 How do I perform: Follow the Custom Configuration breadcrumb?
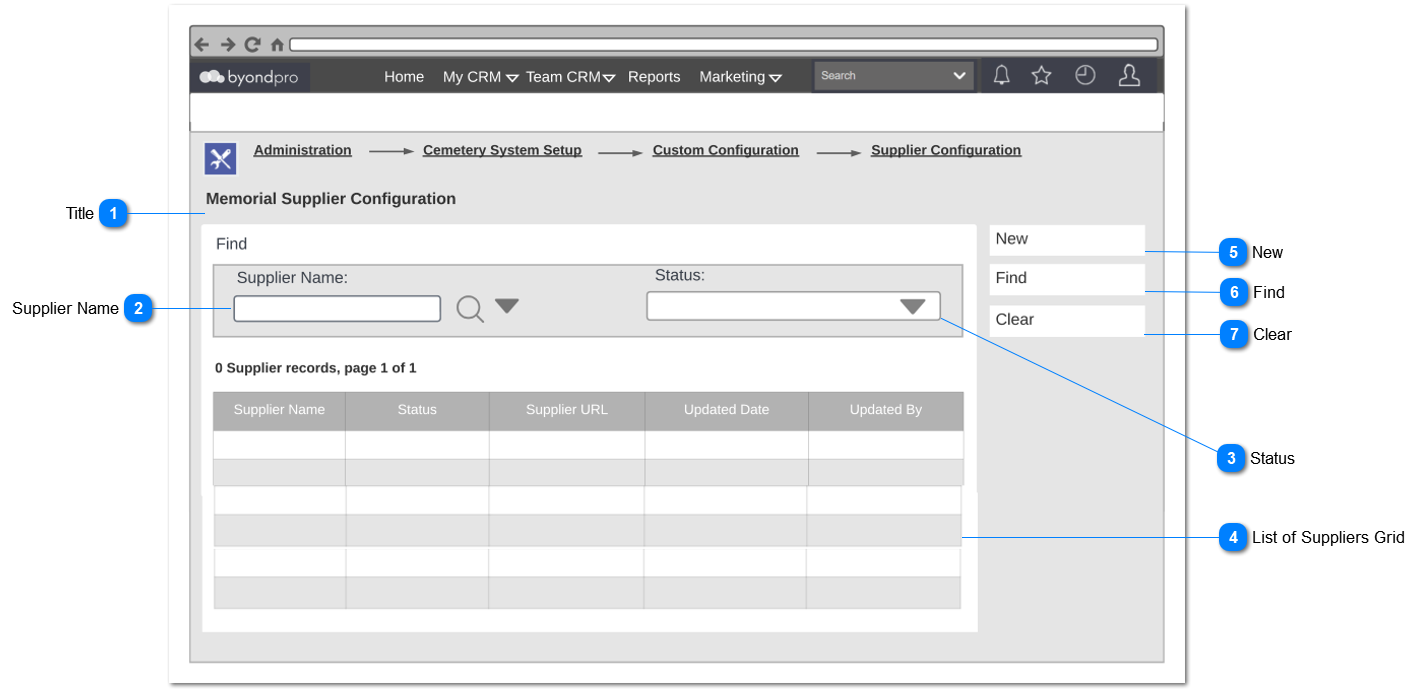point(726,150)
